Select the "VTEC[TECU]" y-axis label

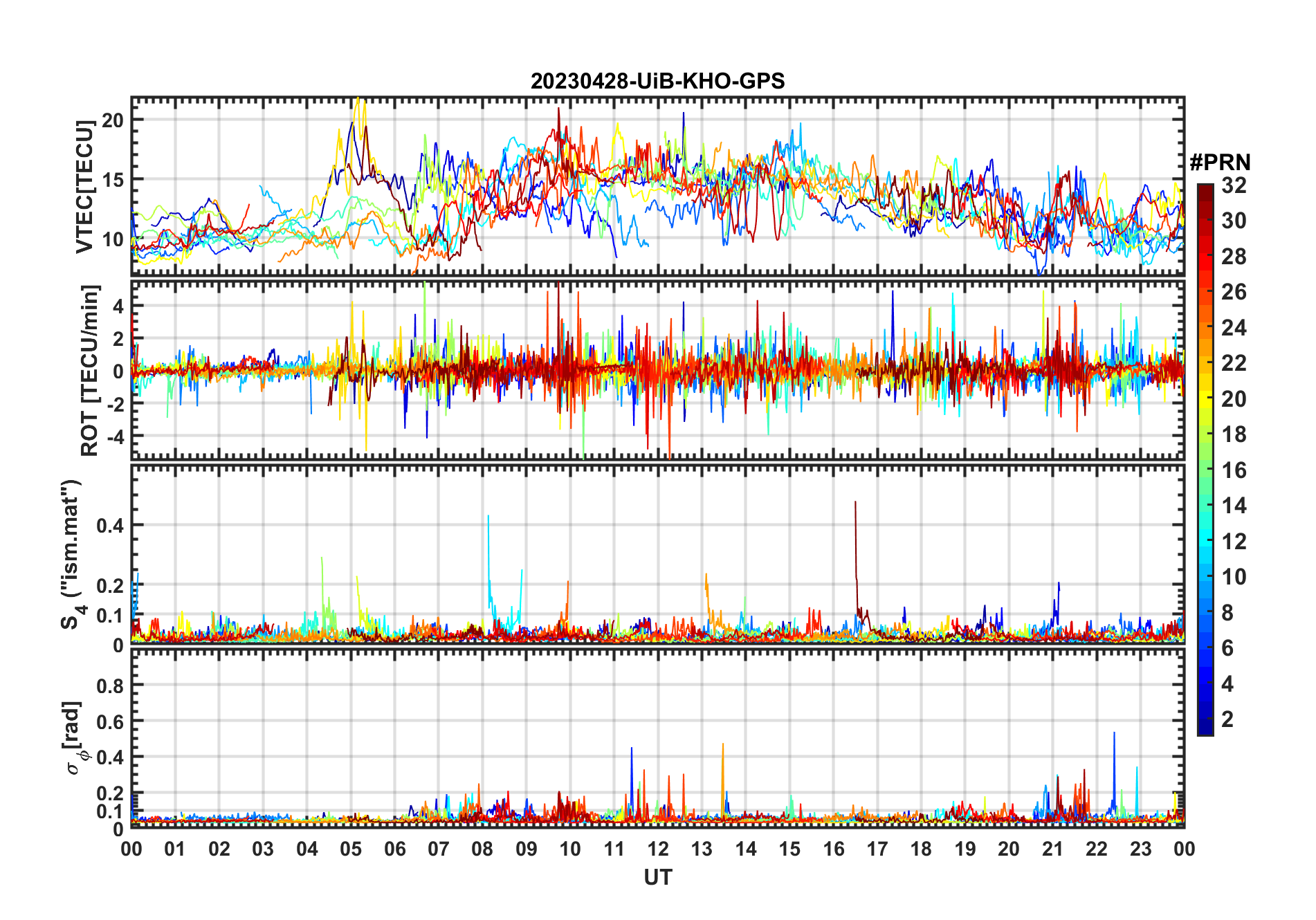84,186
